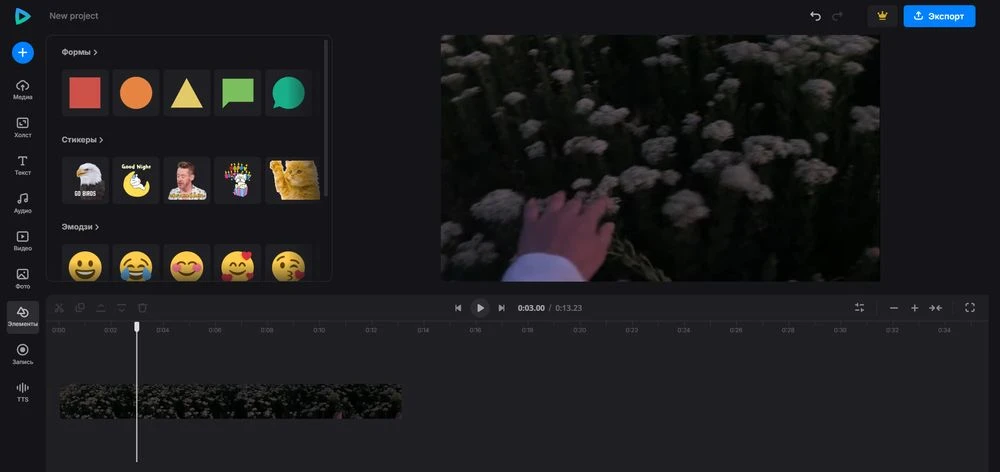Add the green rectangular speech bubble
This screenshot has width=1000, height=472.
click(x=238, y=93)
